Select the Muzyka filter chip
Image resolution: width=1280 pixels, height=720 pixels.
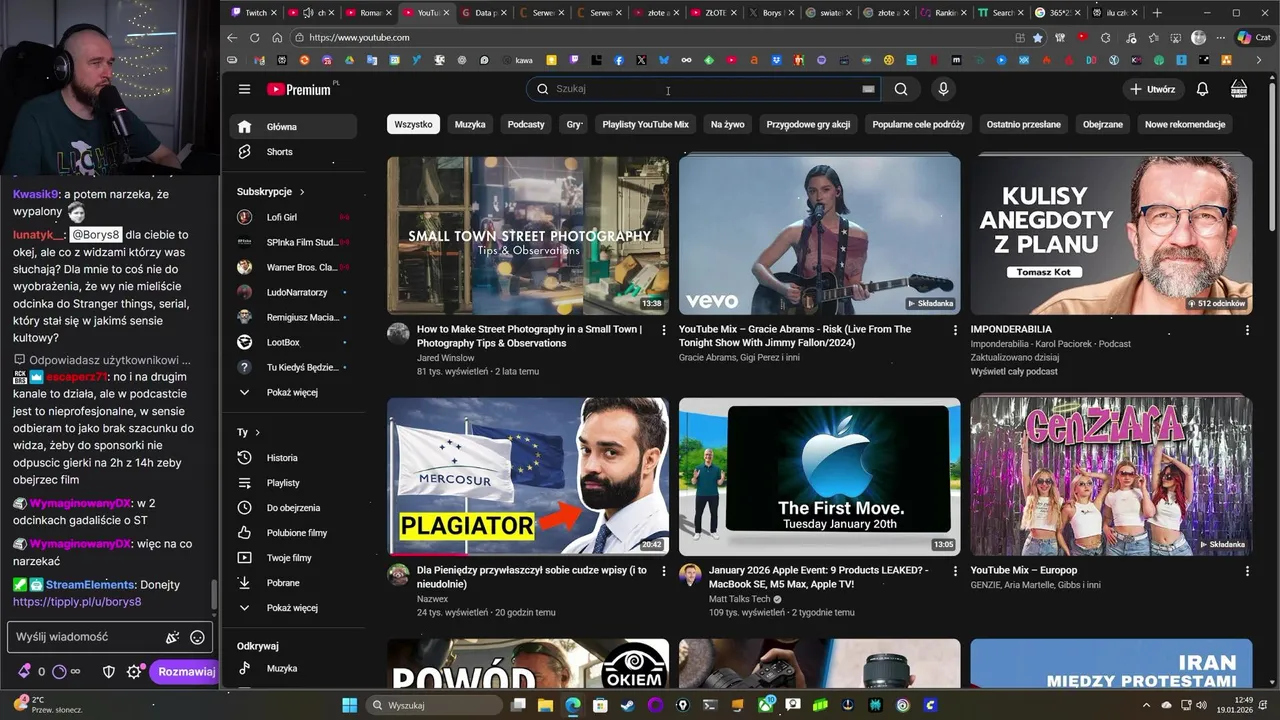click(x=470, y=125)
